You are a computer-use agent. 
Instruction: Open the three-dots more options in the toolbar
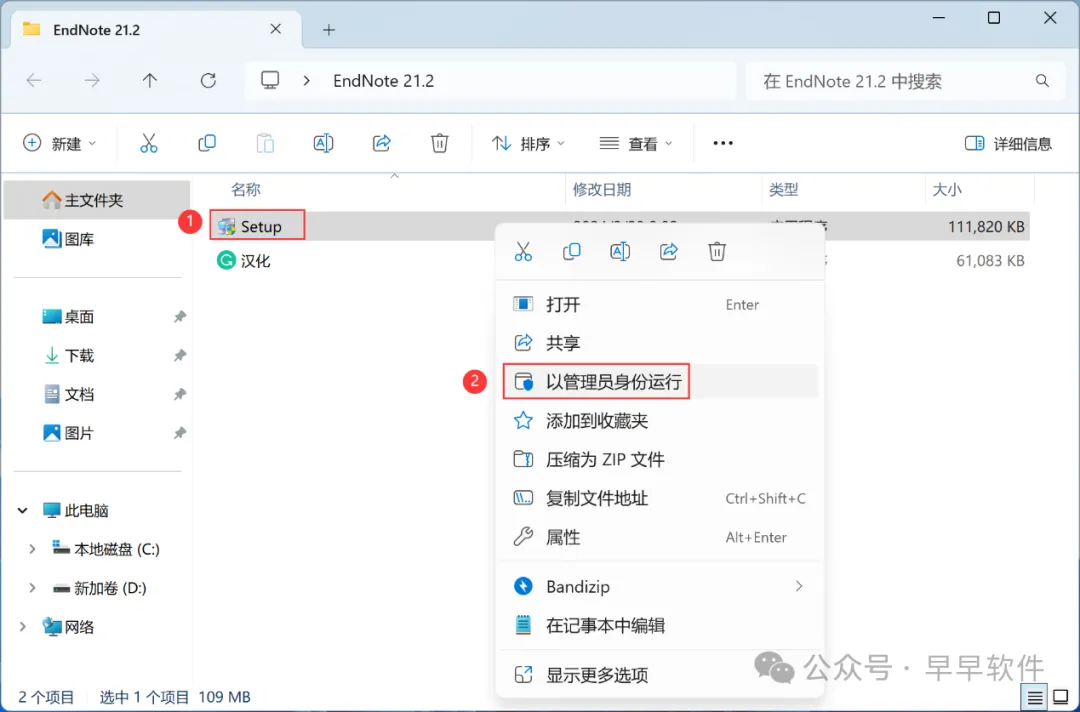coord(723,143)
